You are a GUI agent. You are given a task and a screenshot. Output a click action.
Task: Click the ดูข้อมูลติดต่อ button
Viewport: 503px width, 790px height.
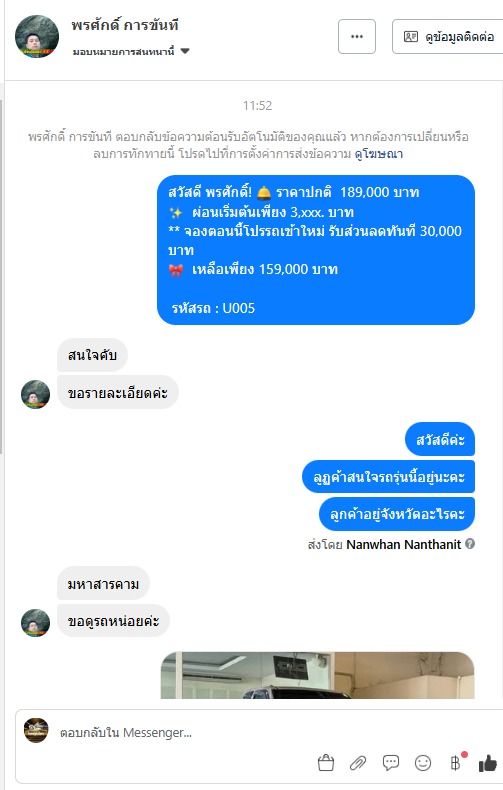coord(449,36)
